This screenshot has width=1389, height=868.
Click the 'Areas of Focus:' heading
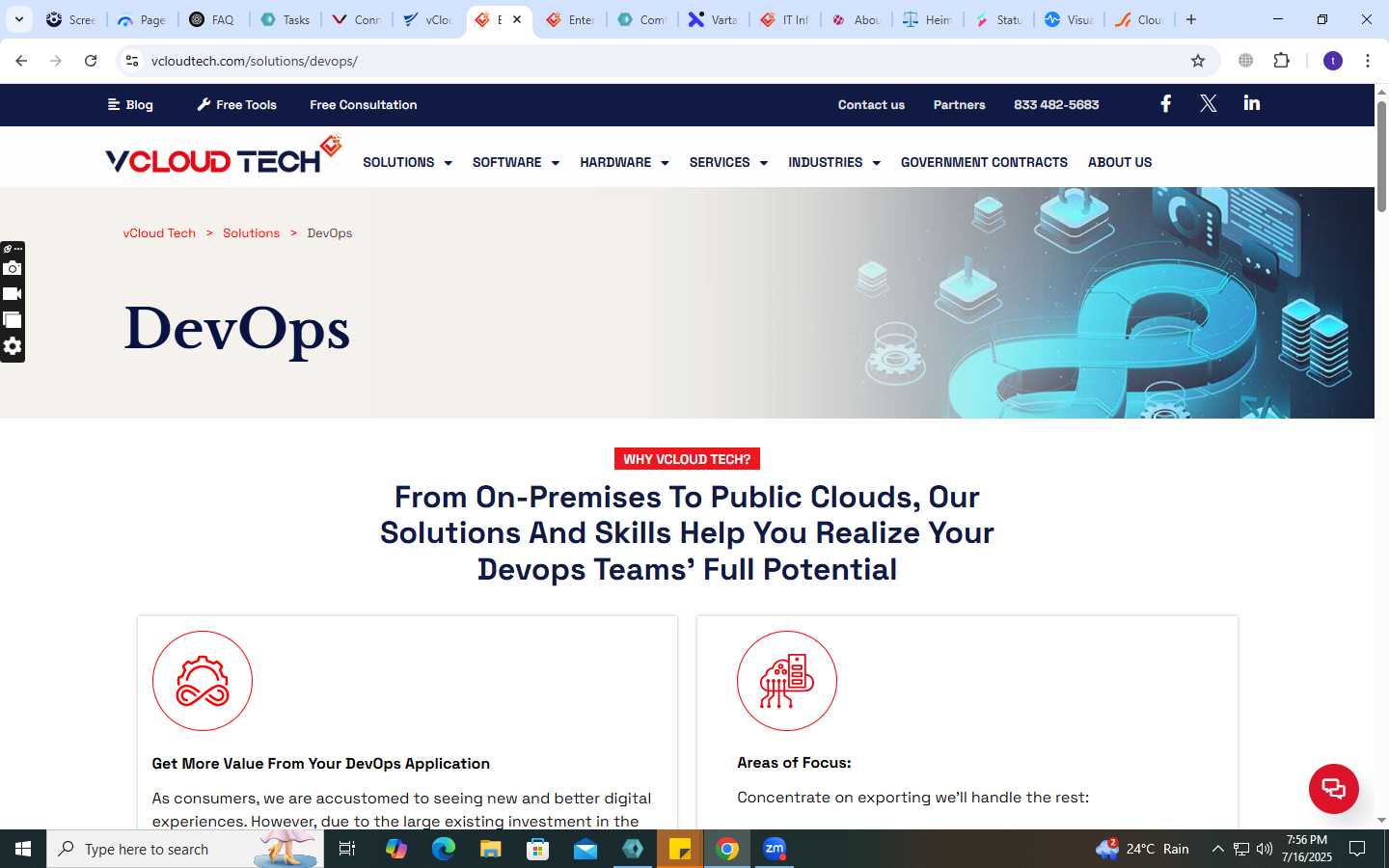794,762
